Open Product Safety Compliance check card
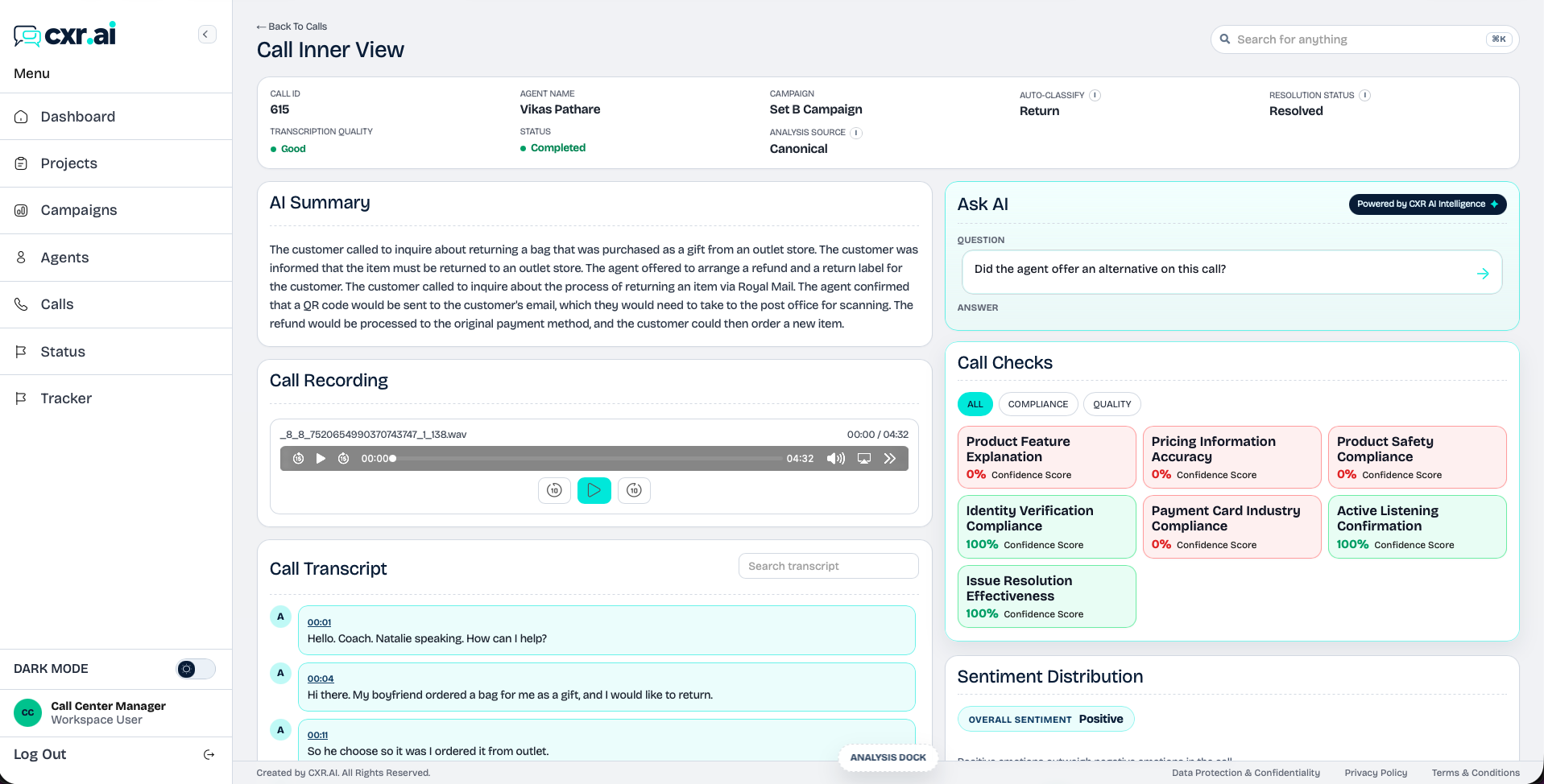Image resolution: width=1544 pixels, height=784 pixels. click(1417, 457)
